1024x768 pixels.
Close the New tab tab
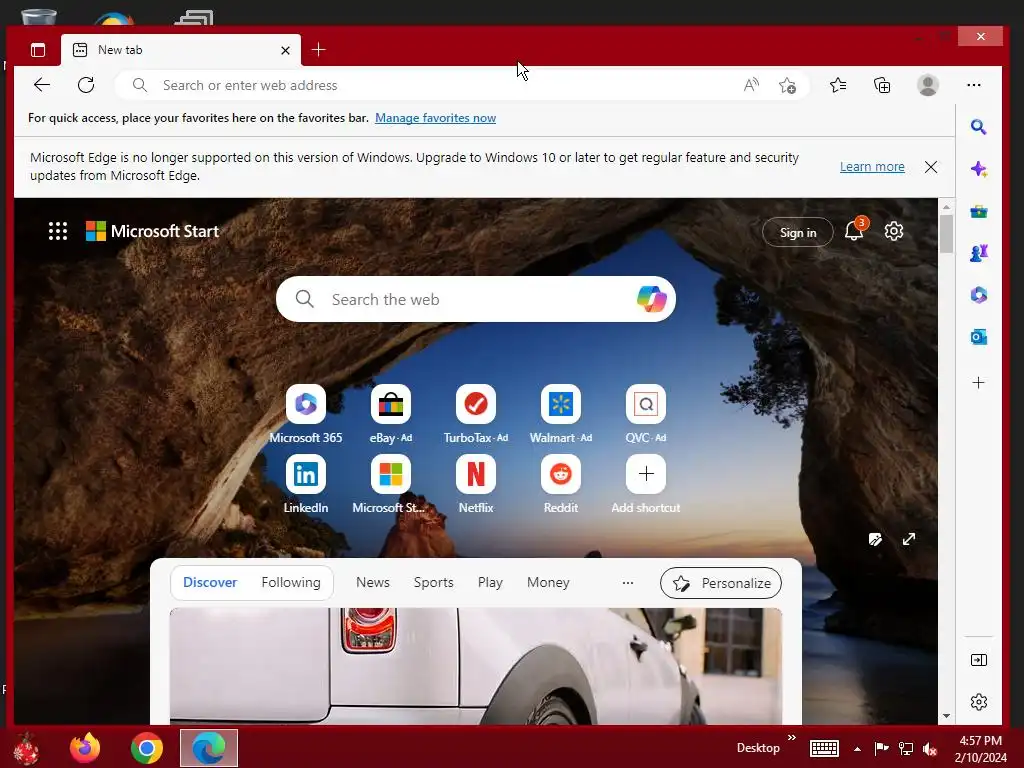(x=285, y=50)
